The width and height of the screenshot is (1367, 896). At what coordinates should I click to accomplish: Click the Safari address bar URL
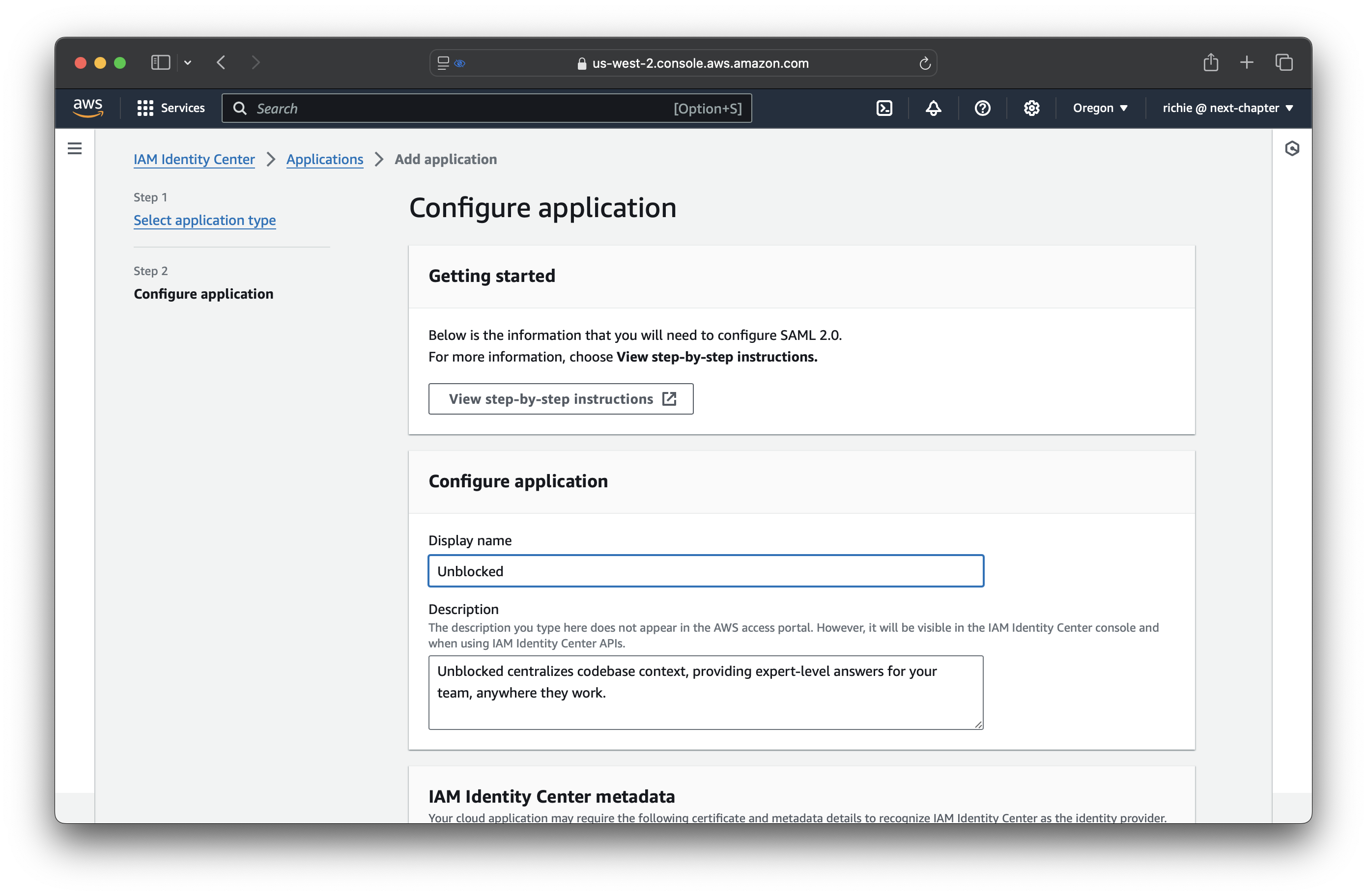pos(700,63)
